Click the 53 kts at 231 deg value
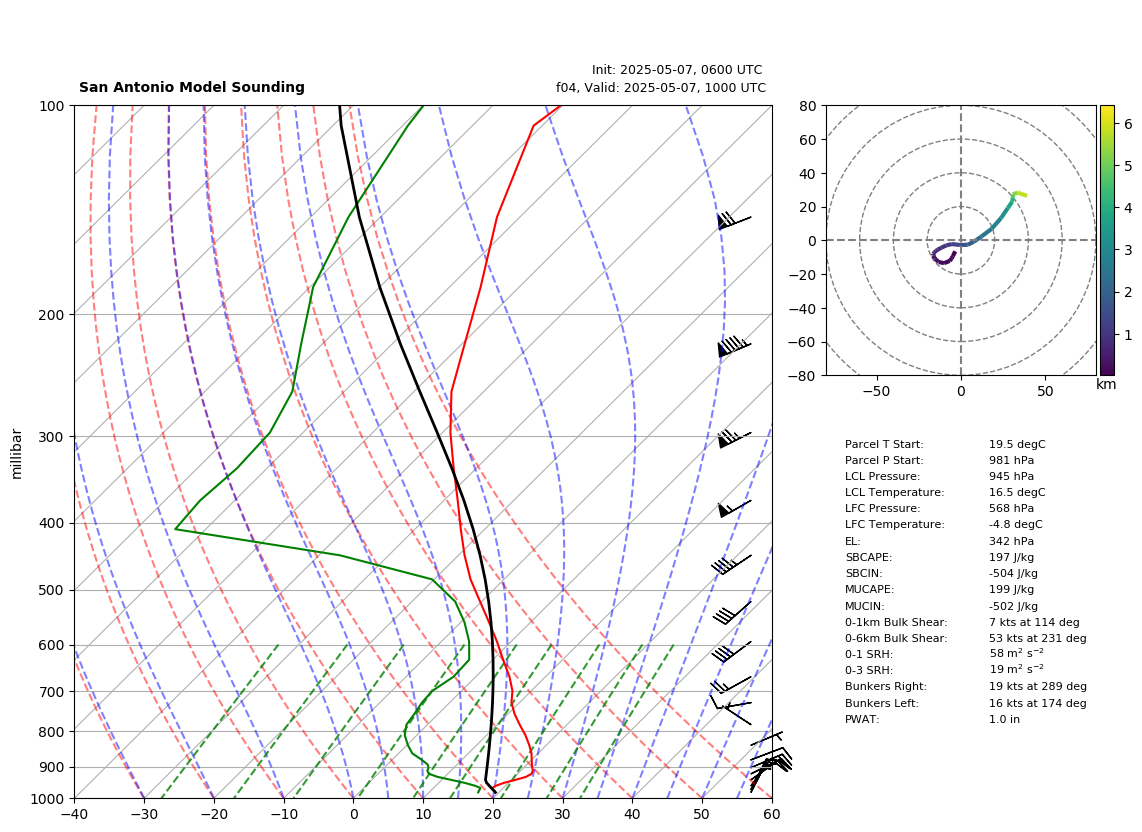The width and height of the screenshot is (1142, 832). [x=1038, y=638]
